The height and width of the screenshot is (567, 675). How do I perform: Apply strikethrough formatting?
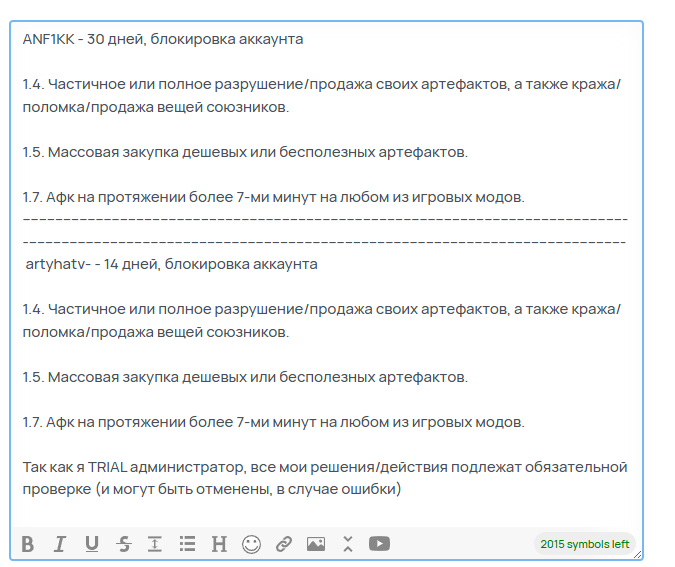[124, 544]
